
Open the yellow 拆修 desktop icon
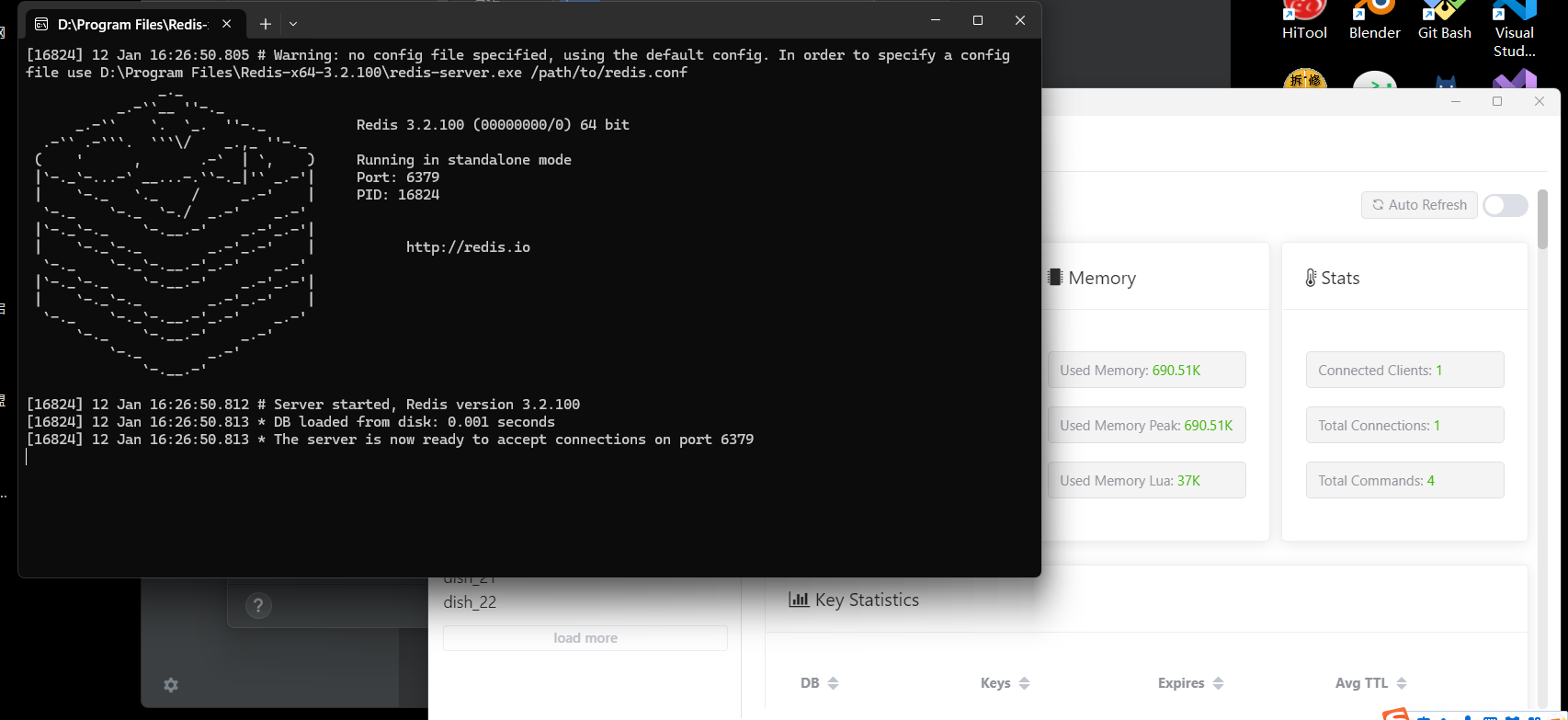click(x=1305, y=80)
